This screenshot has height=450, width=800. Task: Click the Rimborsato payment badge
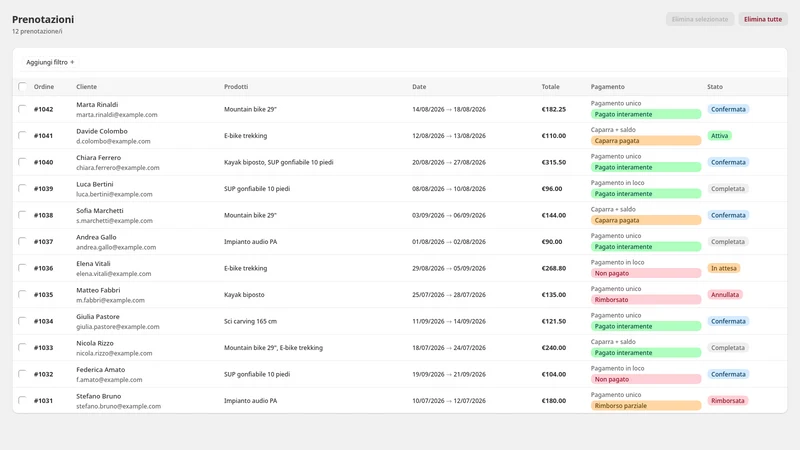coord(646,300)
